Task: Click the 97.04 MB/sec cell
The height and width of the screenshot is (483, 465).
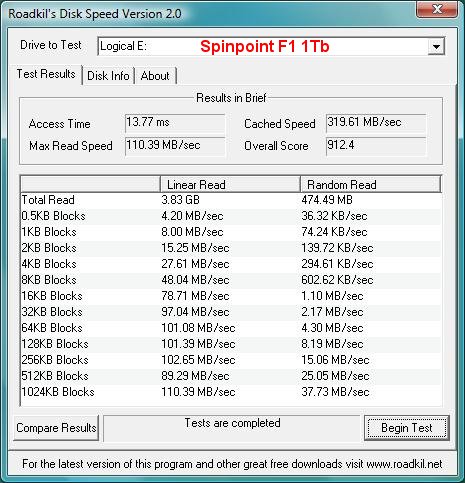Action: [x=195, y=312]
